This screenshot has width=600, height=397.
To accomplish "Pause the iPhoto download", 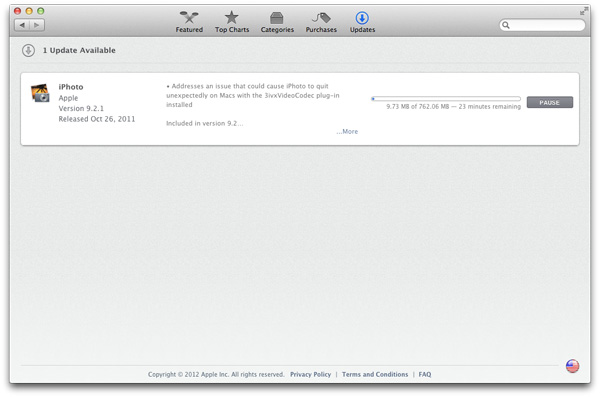I will click(x=549, y=102).
